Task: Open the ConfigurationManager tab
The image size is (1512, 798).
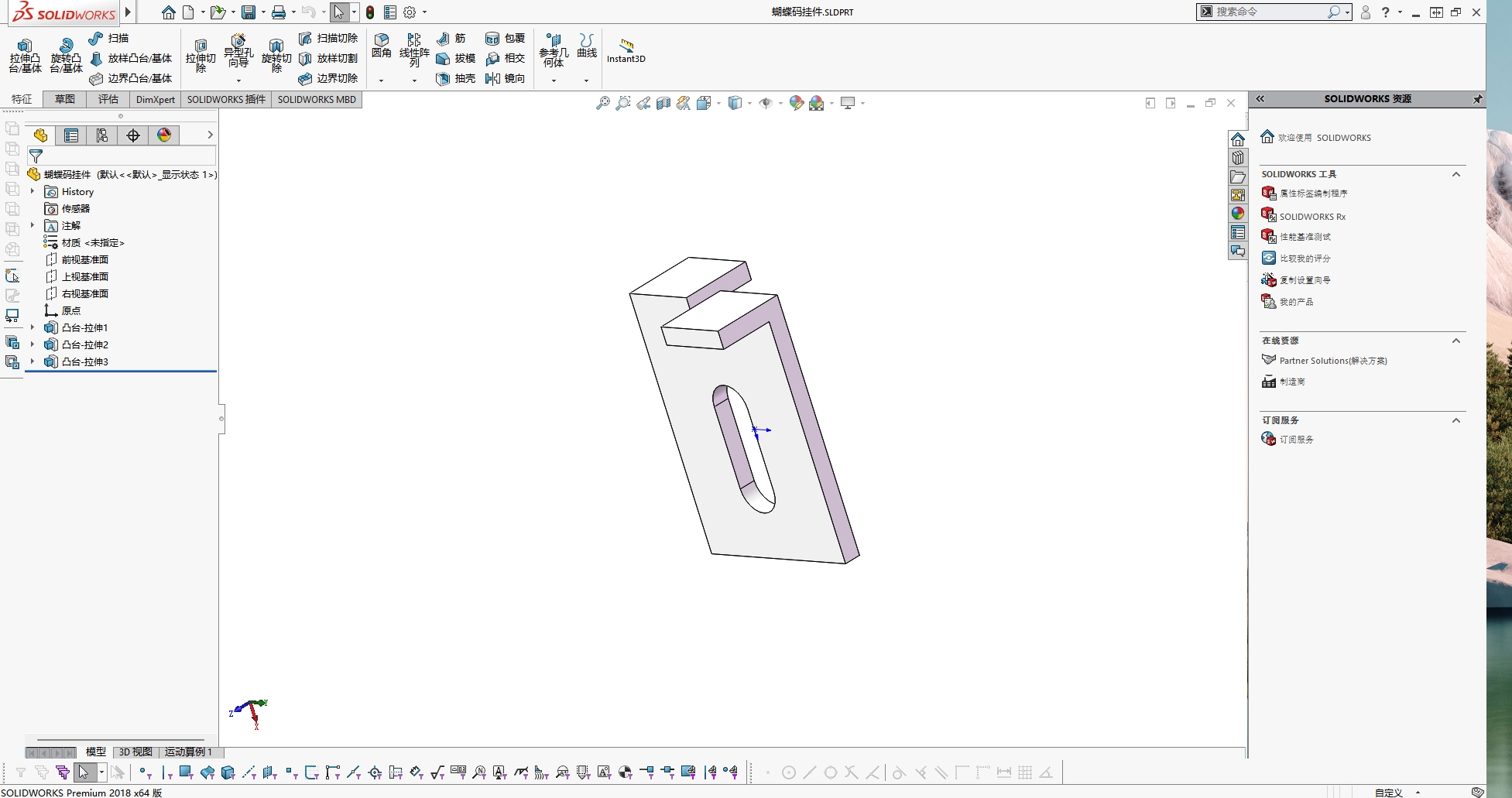Action: click(102, 135)
